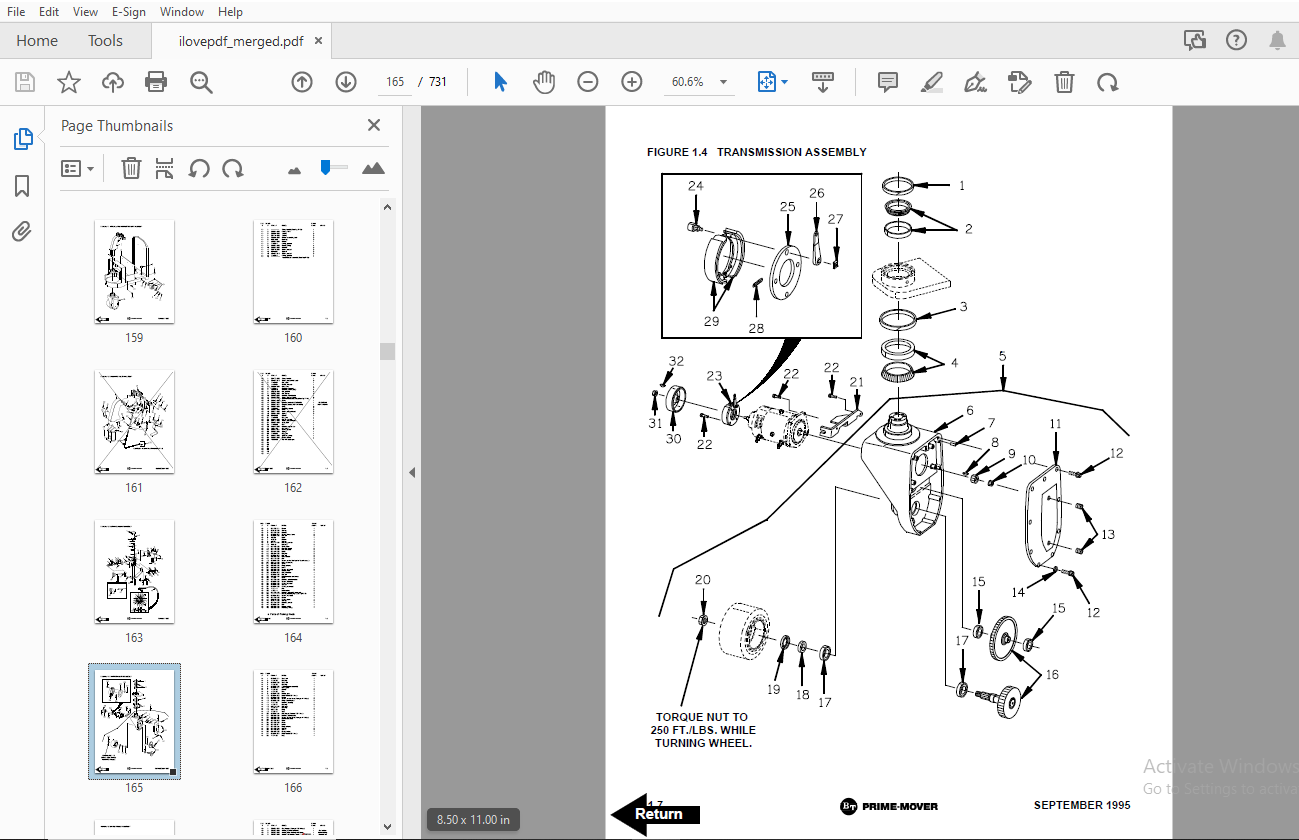Adjust the thumbnail size slider handle
The height and width of the screenshot is (840, 1299).
[325, 167]
